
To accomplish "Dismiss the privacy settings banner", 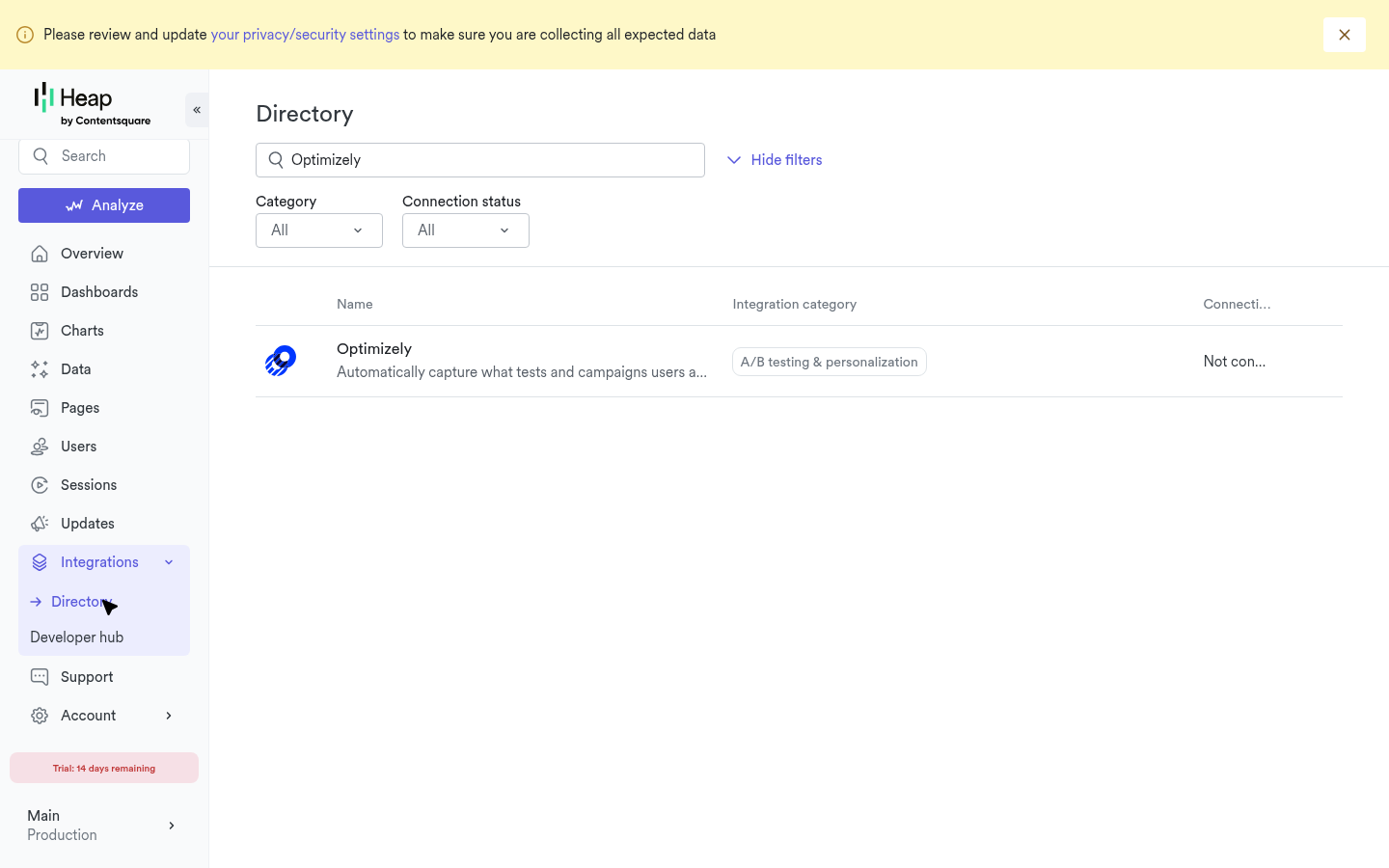I will pyautogui.click(x=1345, y=35).
